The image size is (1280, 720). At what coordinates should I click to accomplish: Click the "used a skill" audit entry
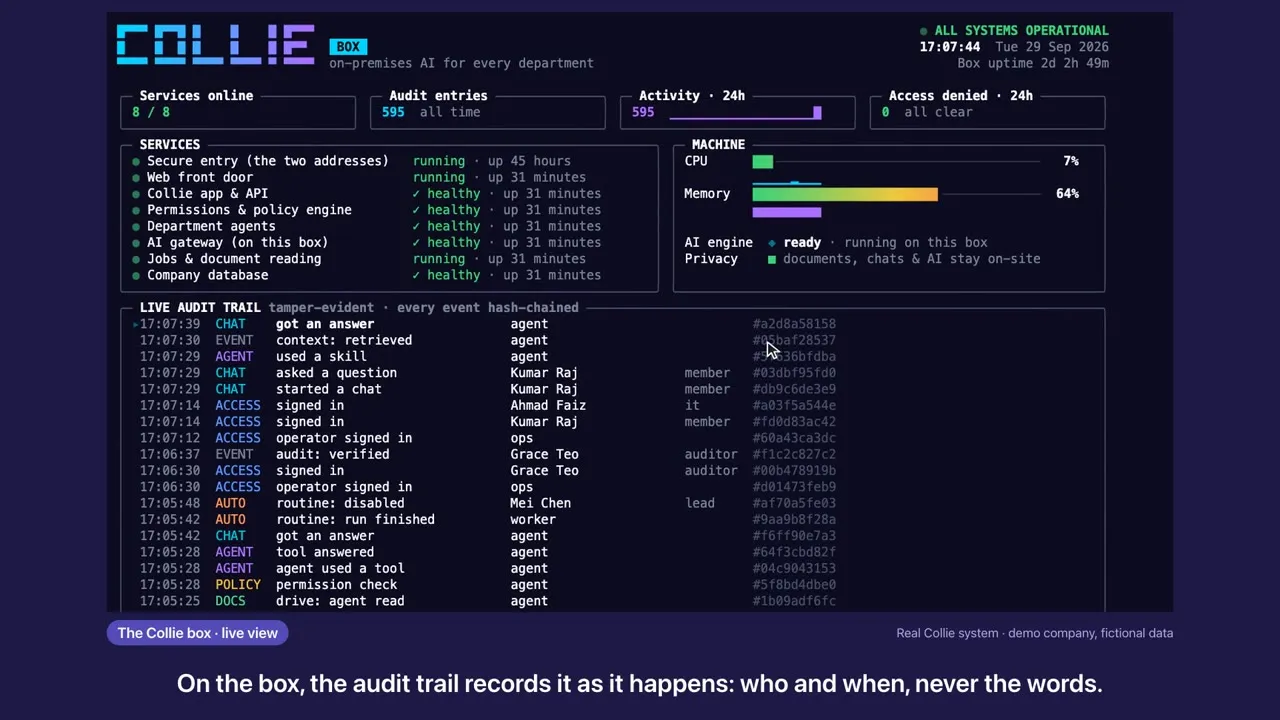pyautogui.click(x=321, y=357)
